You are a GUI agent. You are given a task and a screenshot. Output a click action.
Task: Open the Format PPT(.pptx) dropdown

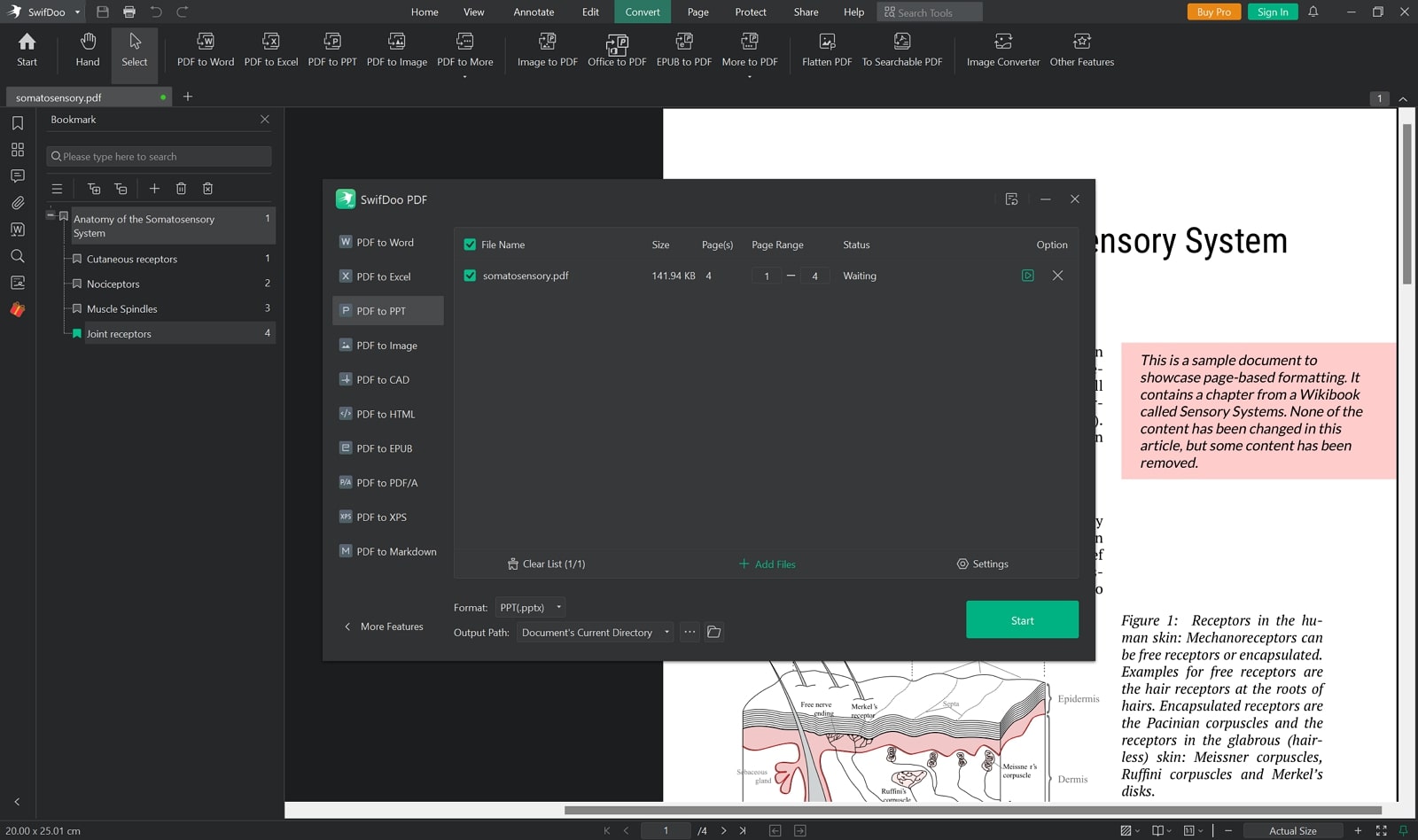(530, 607)
